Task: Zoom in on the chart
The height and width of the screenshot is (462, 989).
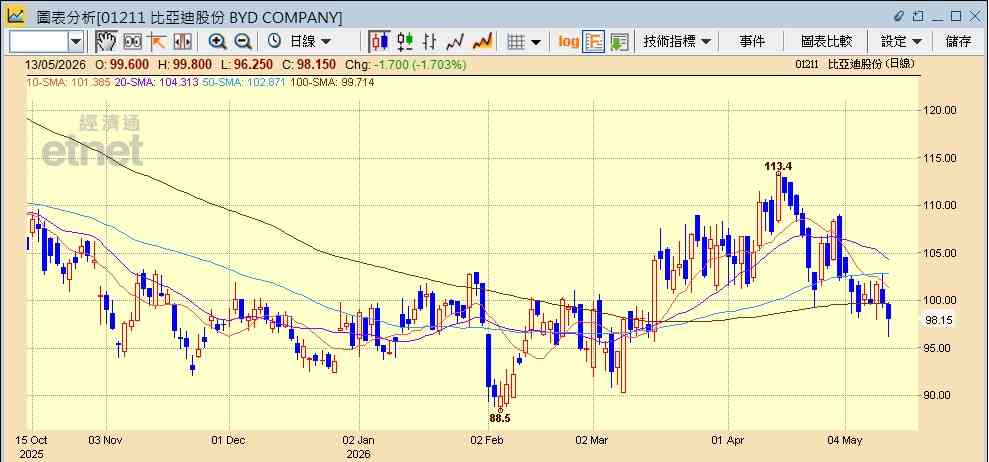Action: [218, 42]
